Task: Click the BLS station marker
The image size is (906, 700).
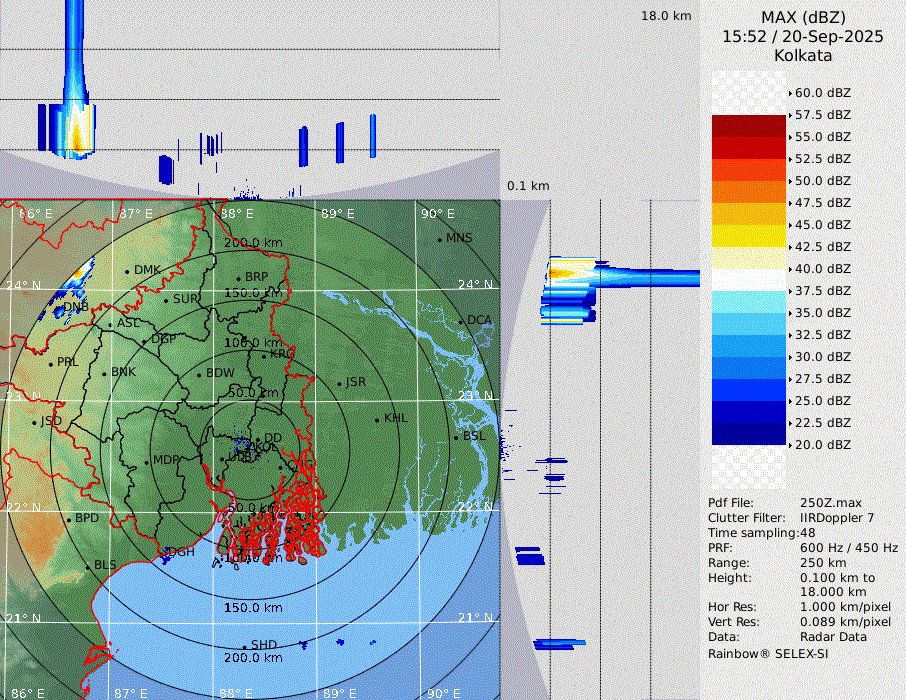Action: pyautogui.click(x=87, y=566)
